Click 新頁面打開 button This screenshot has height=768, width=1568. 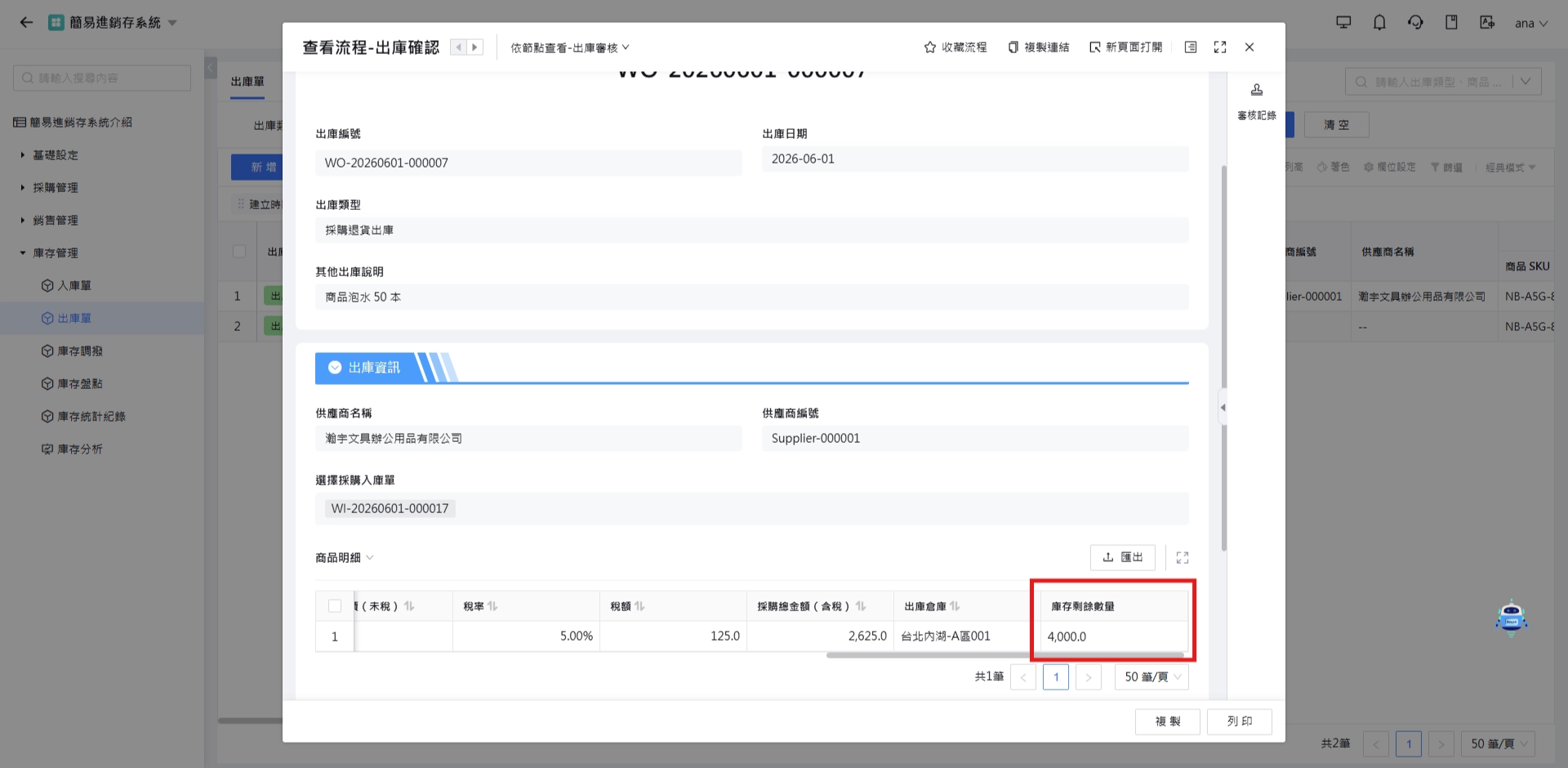point(1126,47)
